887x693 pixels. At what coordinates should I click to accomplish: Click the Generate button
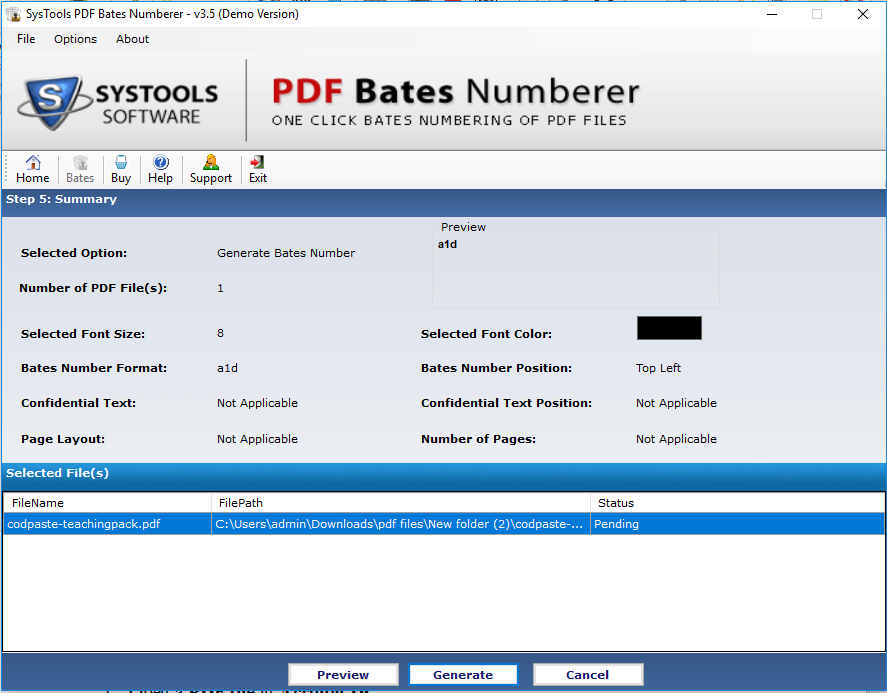pos(463,674)
